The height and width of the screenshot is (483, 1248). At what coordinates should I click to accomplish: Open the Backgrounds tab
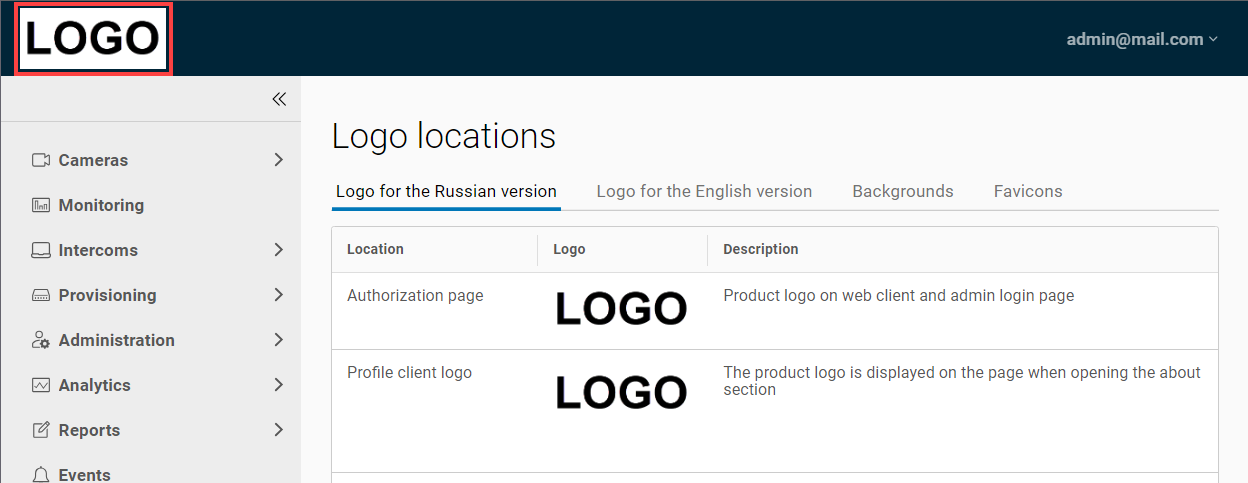(902, 191)
